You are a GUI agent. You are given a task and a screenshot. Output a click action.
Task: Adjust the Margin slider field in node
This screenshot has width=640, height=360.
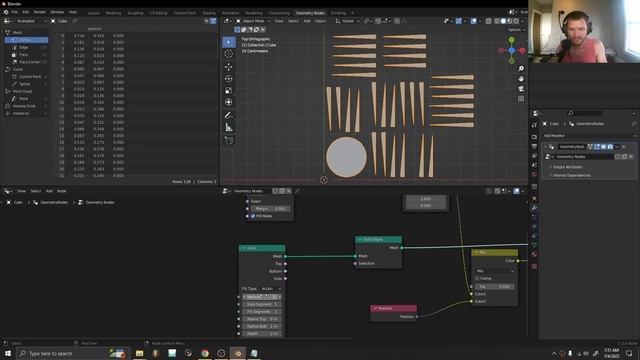(270, 209)
